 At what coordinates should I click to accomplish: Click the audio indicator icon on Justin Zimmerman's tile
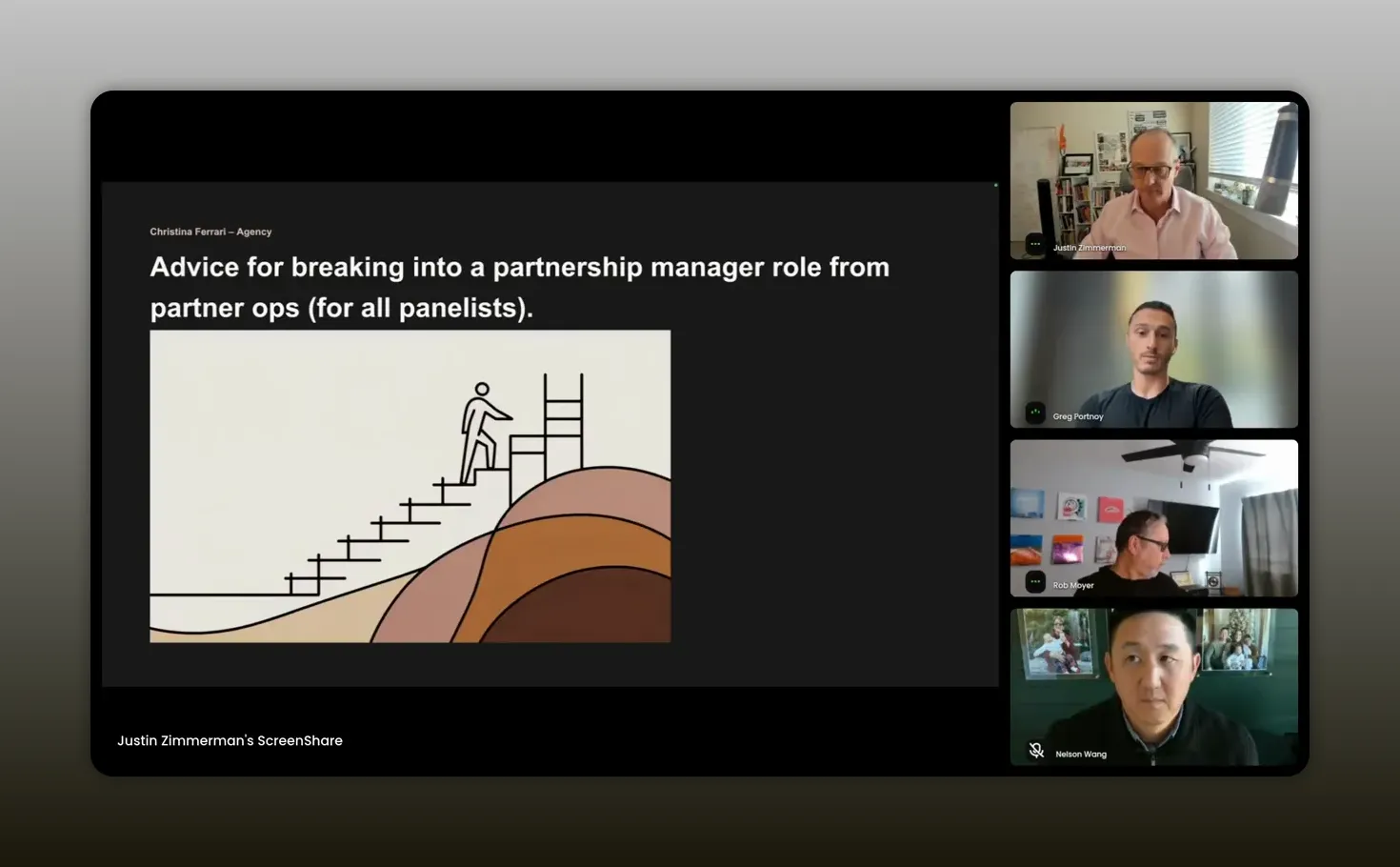(1035, 244)
